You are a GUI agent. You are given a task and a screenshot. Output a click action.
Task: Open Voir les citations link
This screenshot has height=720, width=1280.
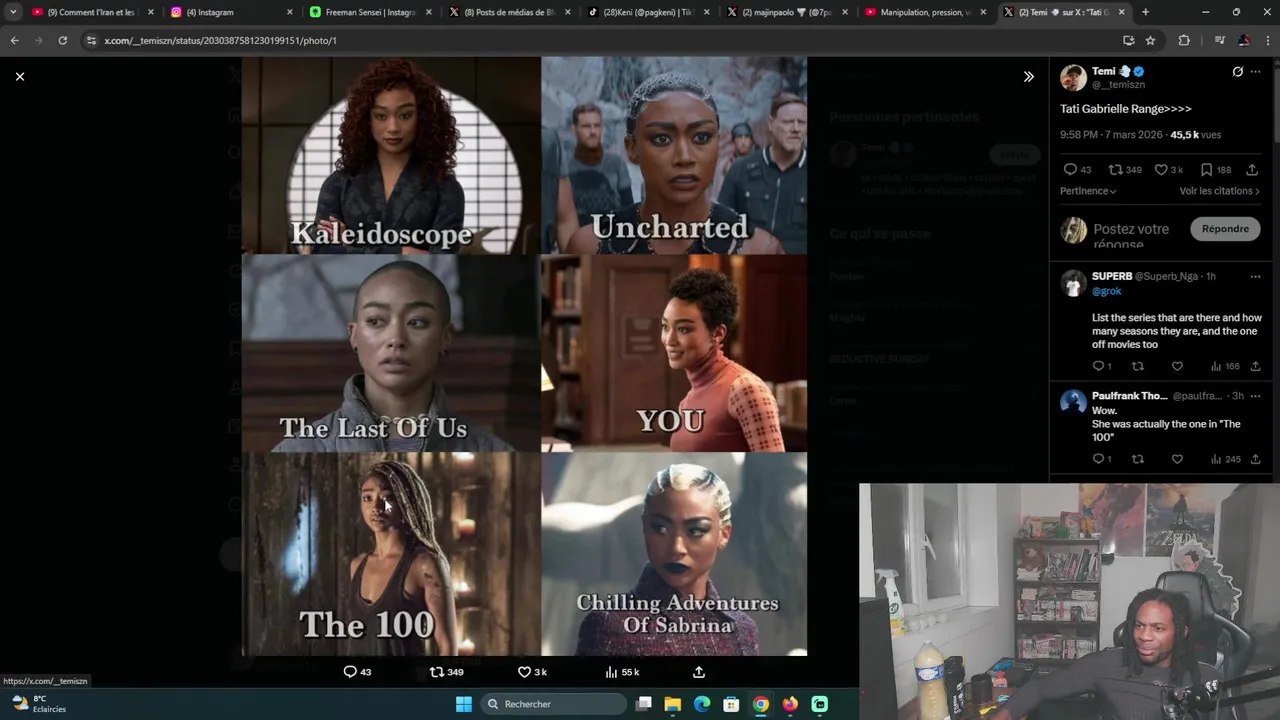(x=1219, y=191)
